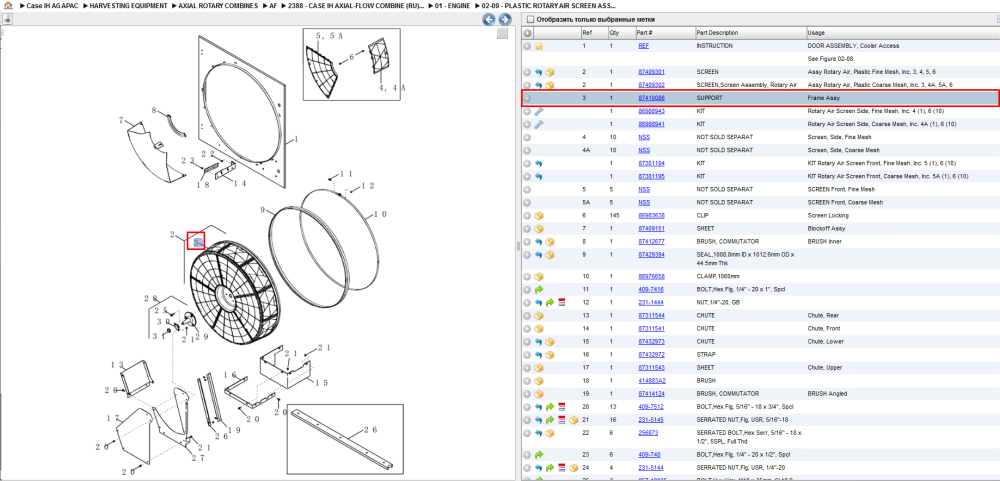Click box icon for BRUSH 414883A2
This screenshot has width=1000, height=481.
[539, 381]
